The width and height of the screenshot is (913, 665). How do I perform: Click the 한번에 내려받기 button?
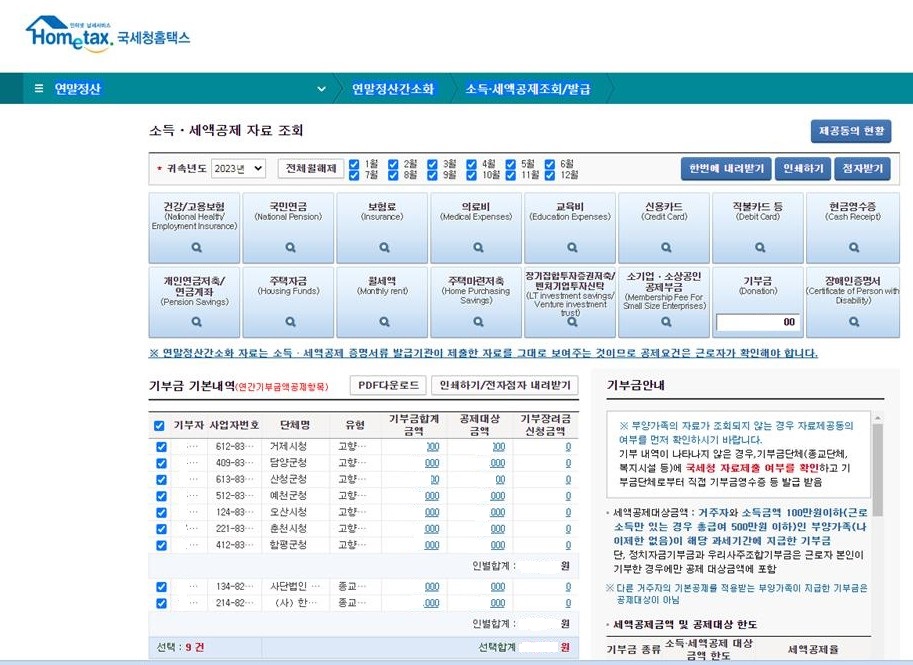coord(725,169)
